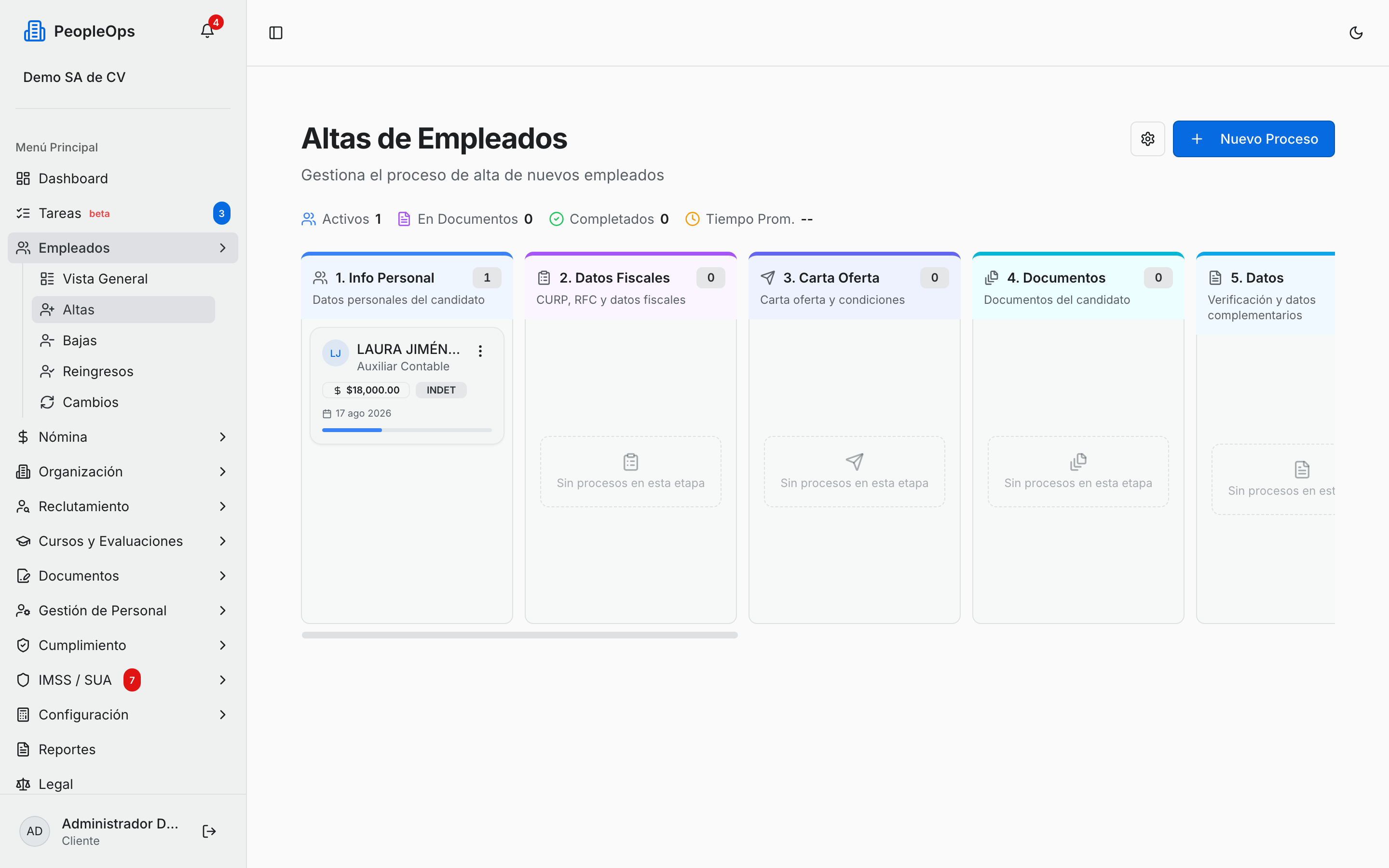The height and width of the screenshot is (868, 1389).
Task: Click the Completados check circle icon
Action: point(556,219)
